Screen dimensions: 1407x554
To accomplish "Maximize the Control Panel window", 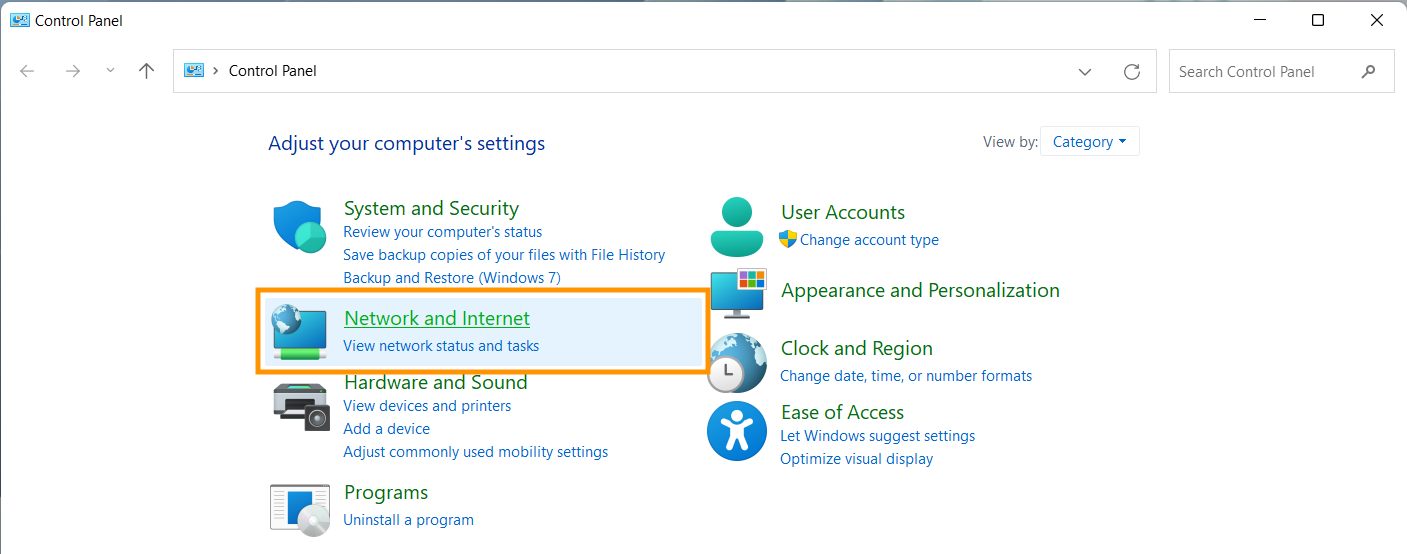I will pos(1318,20).
